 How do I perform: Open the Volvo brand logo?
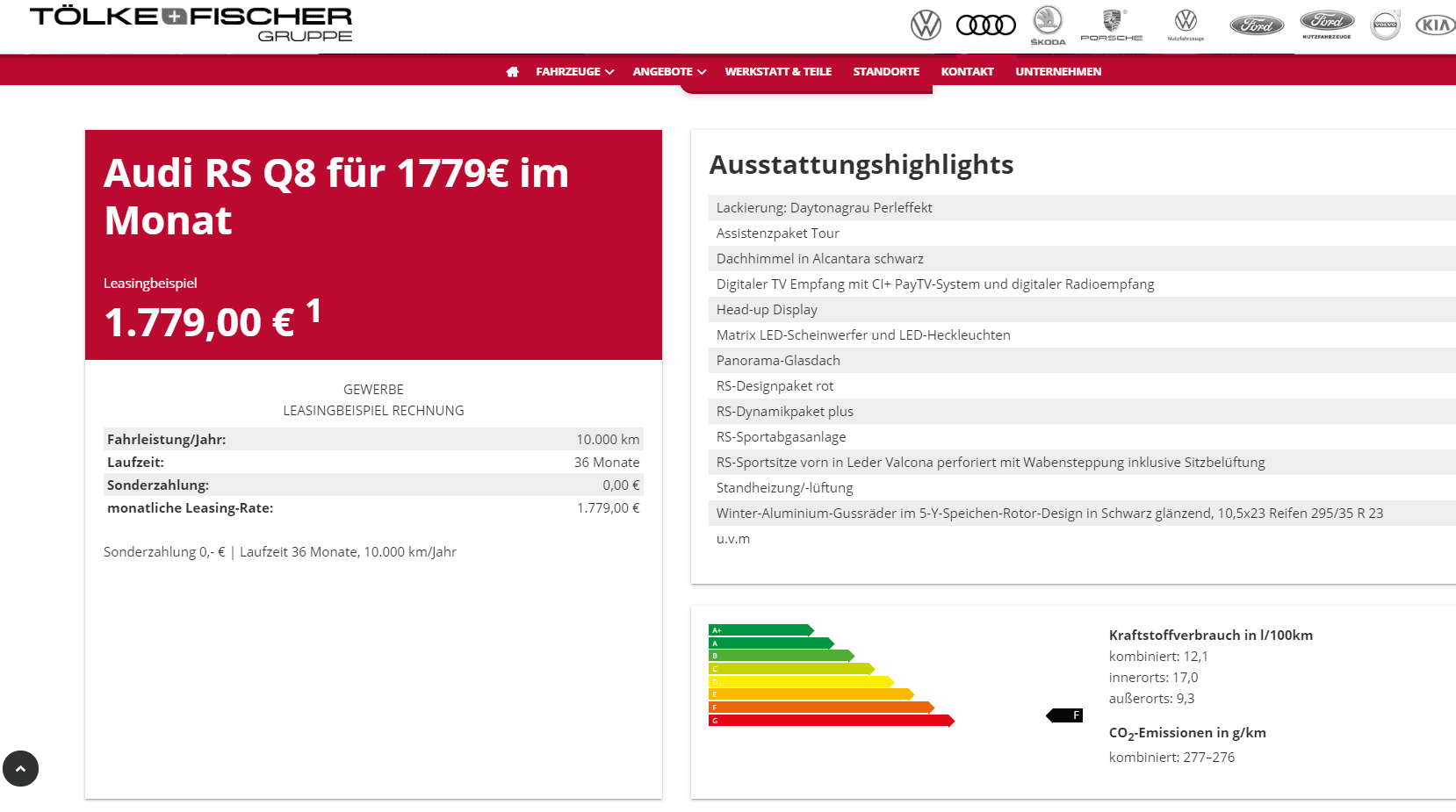[1386, 25]
